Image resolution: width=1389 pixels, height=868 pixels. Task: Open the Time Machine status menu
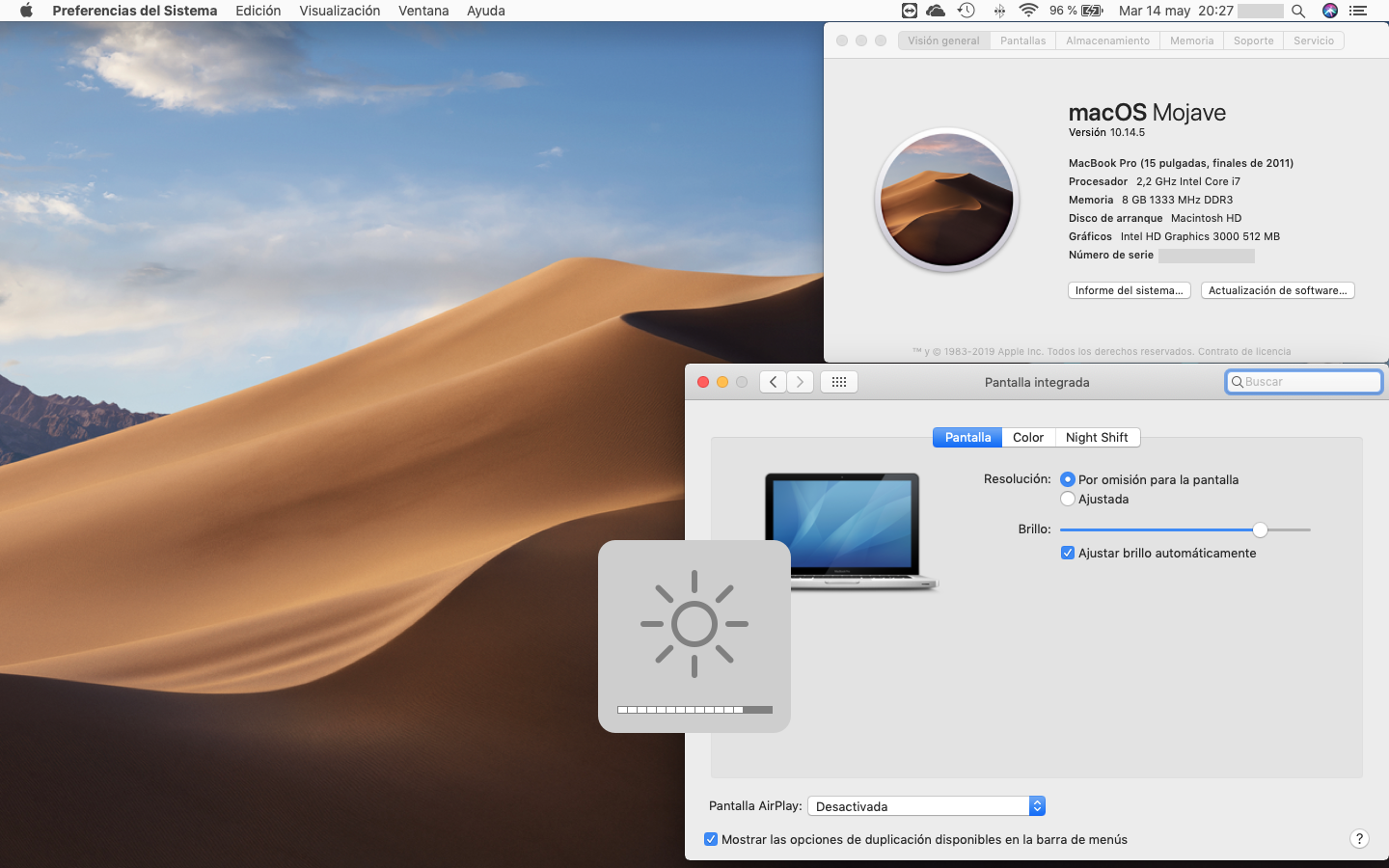coord(966,11)
